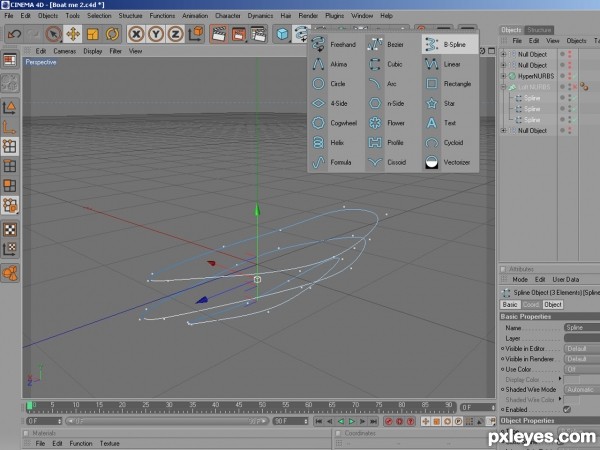Open the viewport Cameras menu

coord(65,51)
